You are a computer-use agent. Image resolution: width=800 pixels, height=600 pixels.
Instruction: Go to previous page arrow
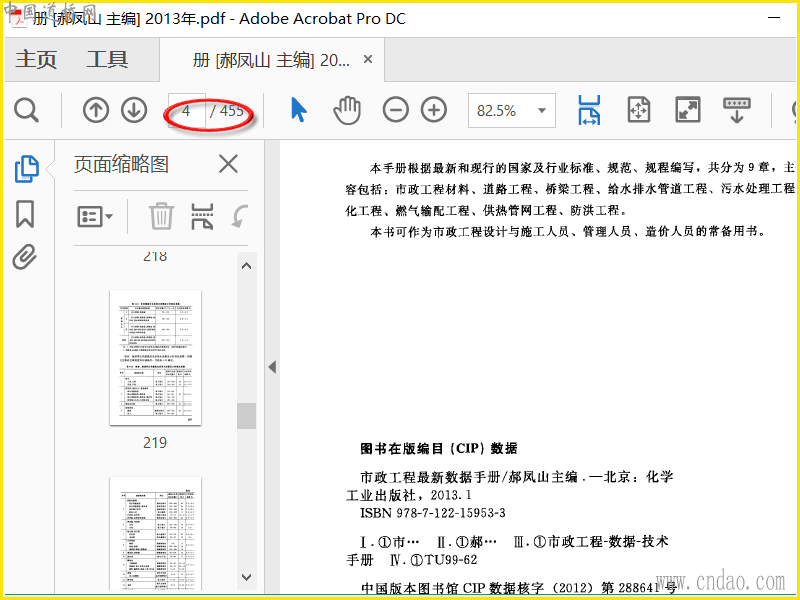click(x=96, y=110)
